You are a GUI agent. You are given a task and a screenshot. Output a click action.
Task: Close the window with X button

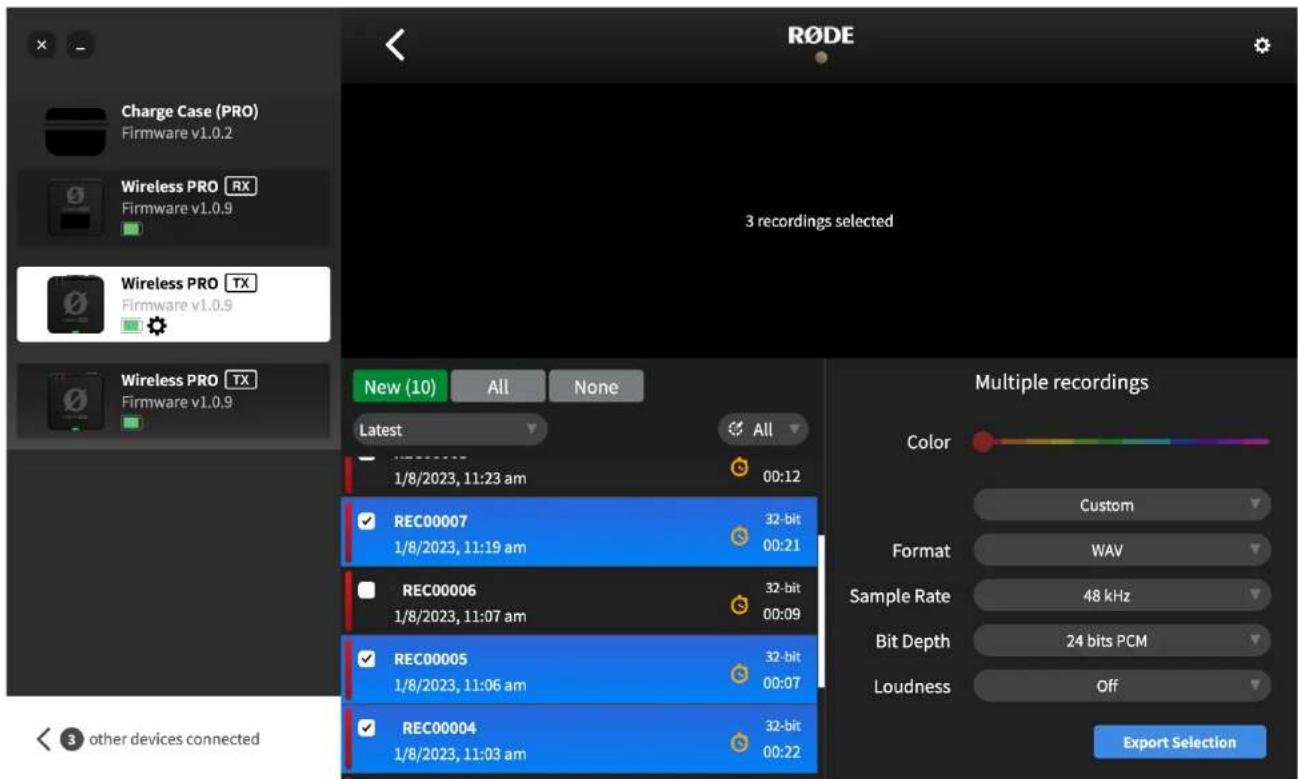click(41, 46)
